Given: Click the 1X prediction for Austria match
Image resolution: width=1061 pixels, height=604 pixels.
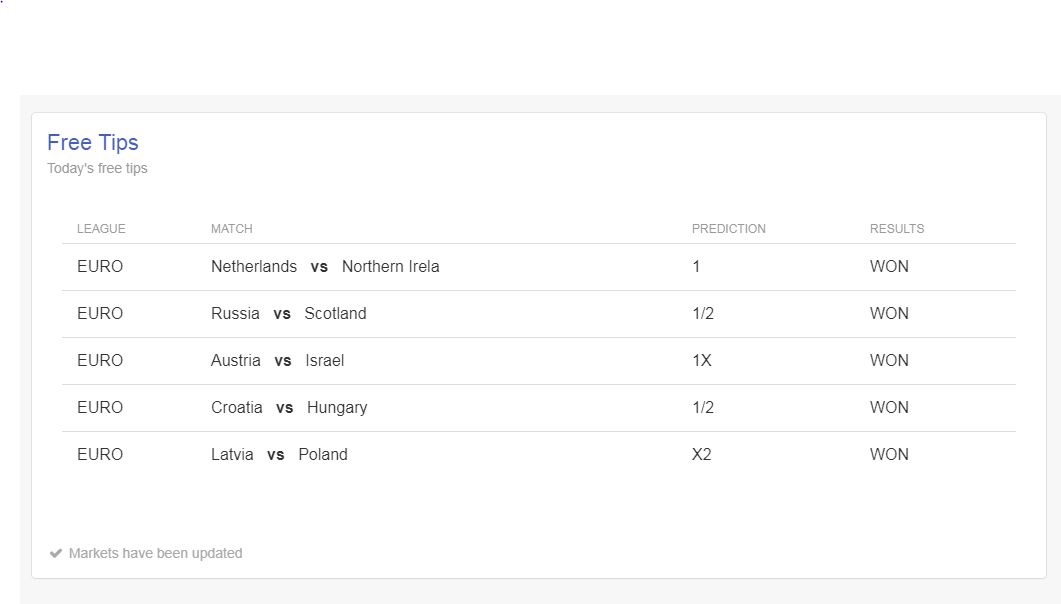Looking at the screenshot, I should click(x=702, y=361).
